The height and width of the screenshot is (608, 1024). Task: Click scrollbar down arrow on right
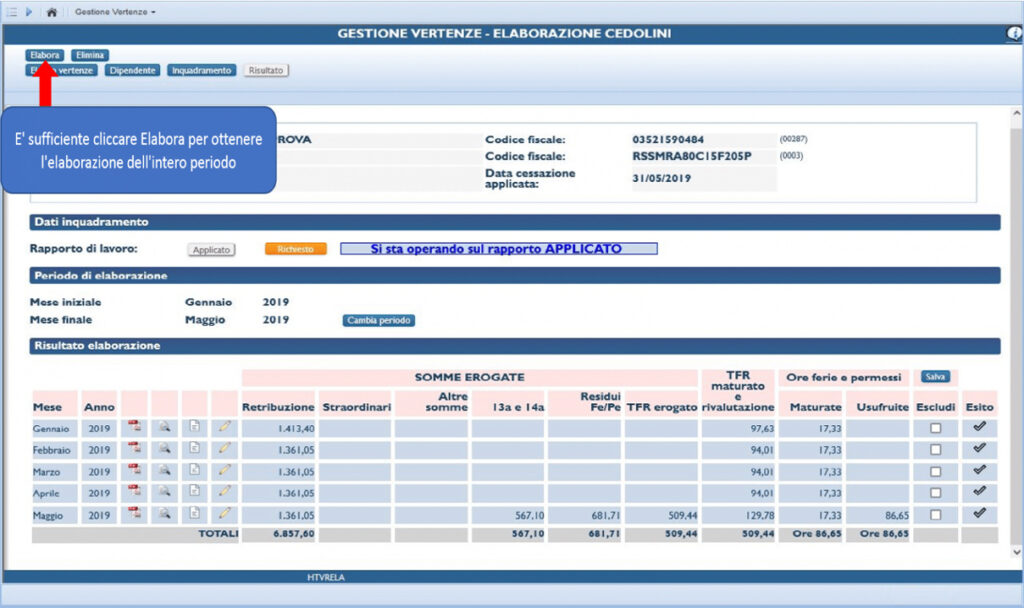coord(1016,552)
